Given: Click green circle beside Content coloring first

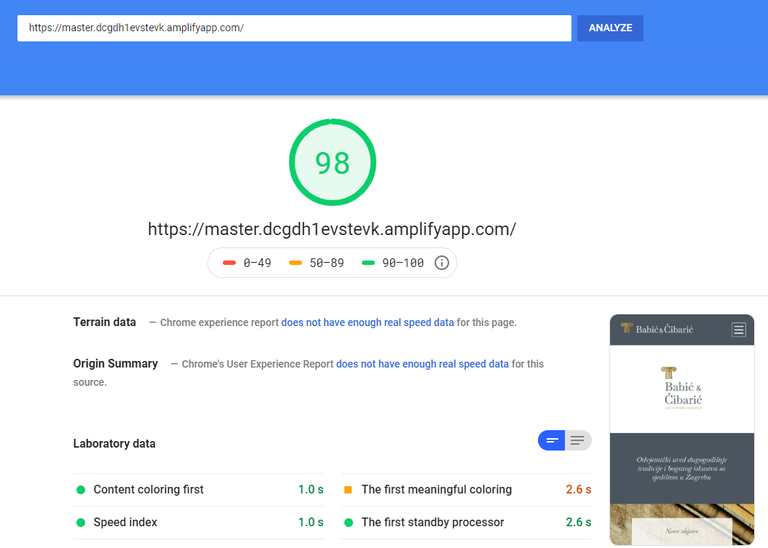Looking at the screenshot, I should 81,490.
